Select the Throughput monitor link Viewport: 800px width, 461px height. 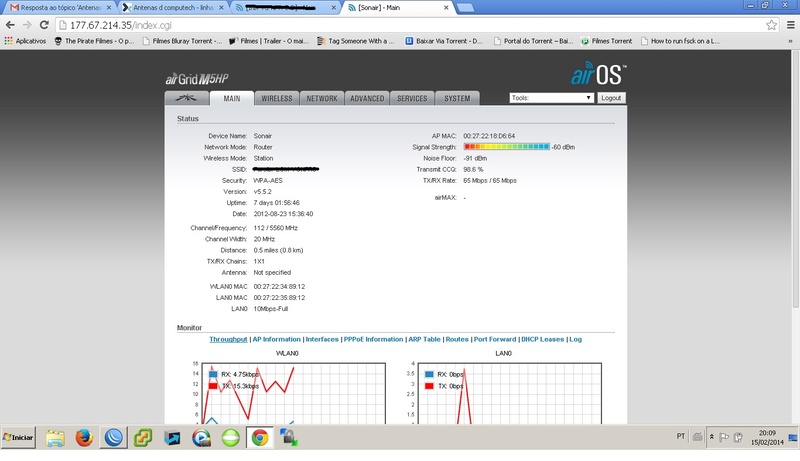point(228,339)
